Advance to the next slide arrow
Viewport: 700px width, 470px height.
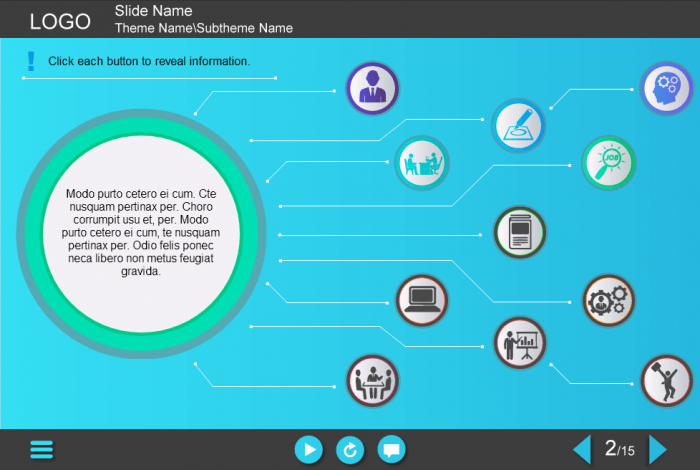(x=657, y=449)
